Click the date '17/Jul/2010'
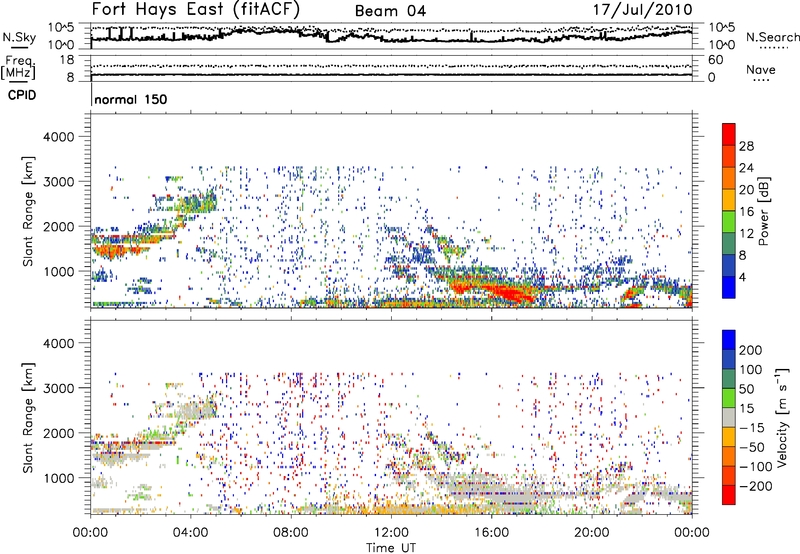The image size is (800, 554). coord(642,10)
